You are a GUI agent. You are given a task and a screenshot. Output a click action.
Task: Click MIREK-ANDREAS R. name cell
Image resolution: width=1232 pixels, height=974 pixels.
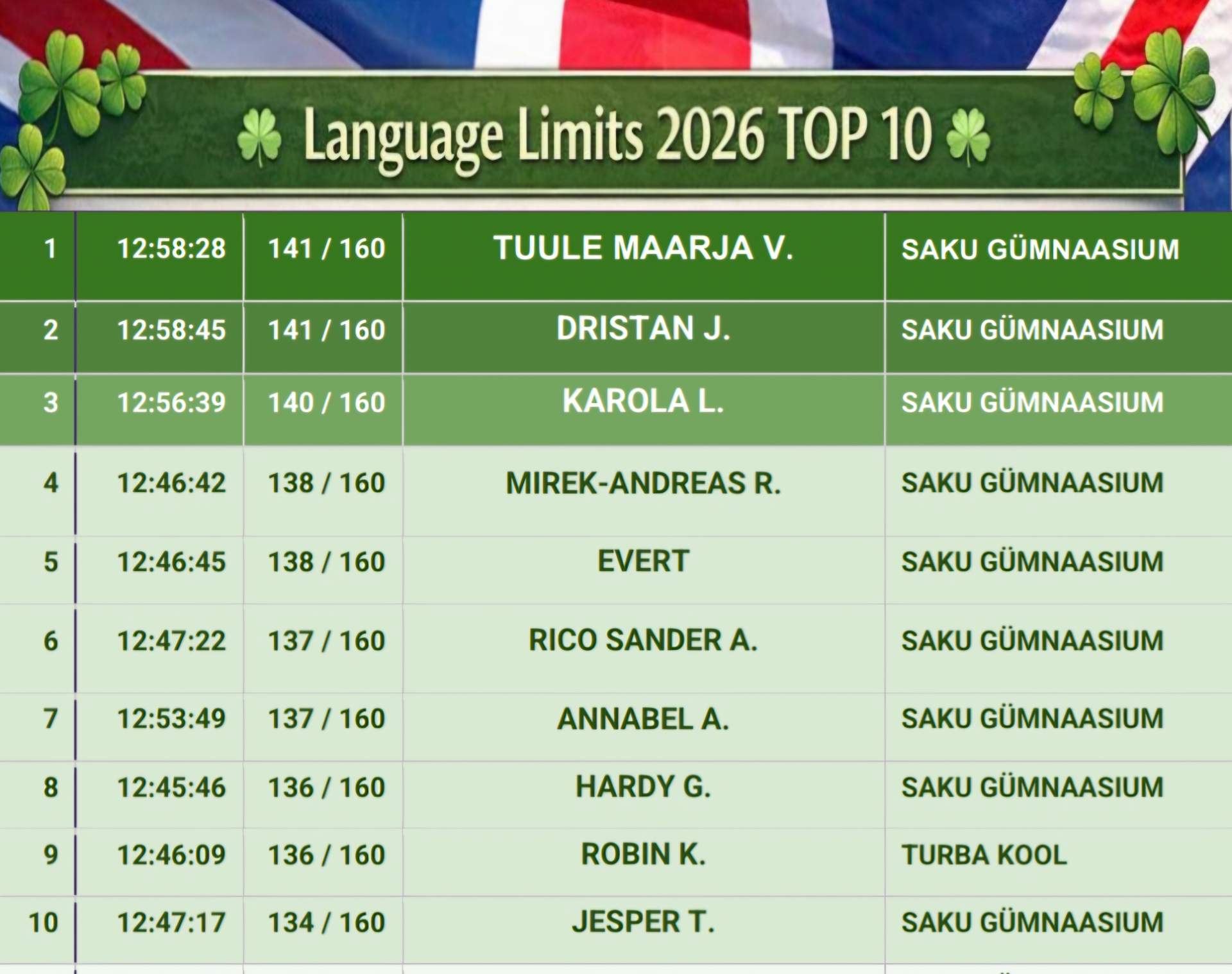(x=643, y=483)
